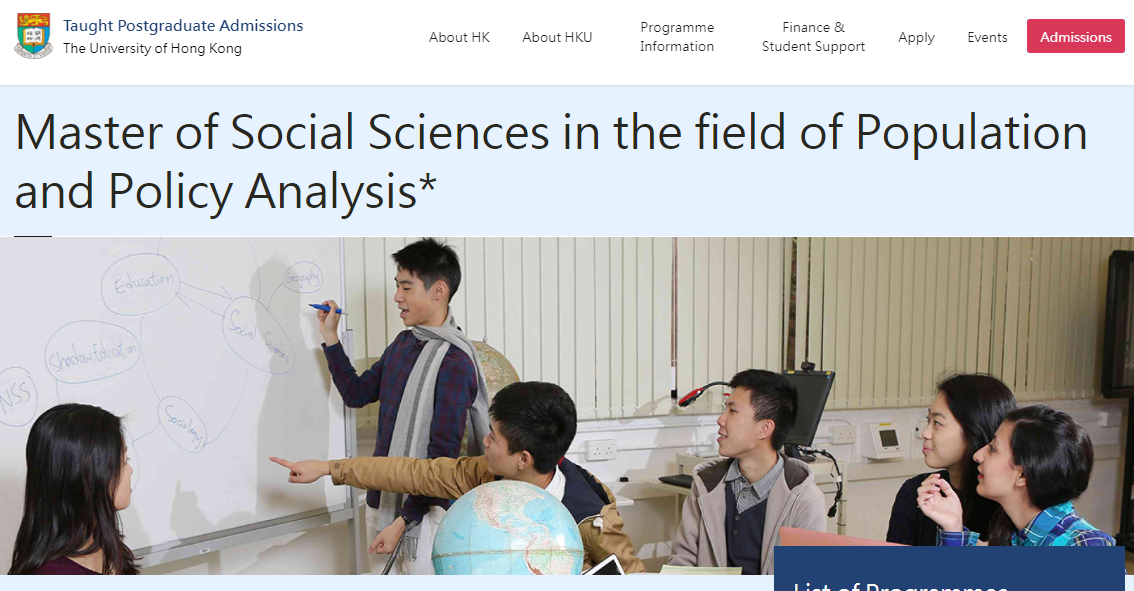Screen dimensions: 1134x591
Task: Click the Geography bubble on the whiteboard
Action: (x=302, y=277)
